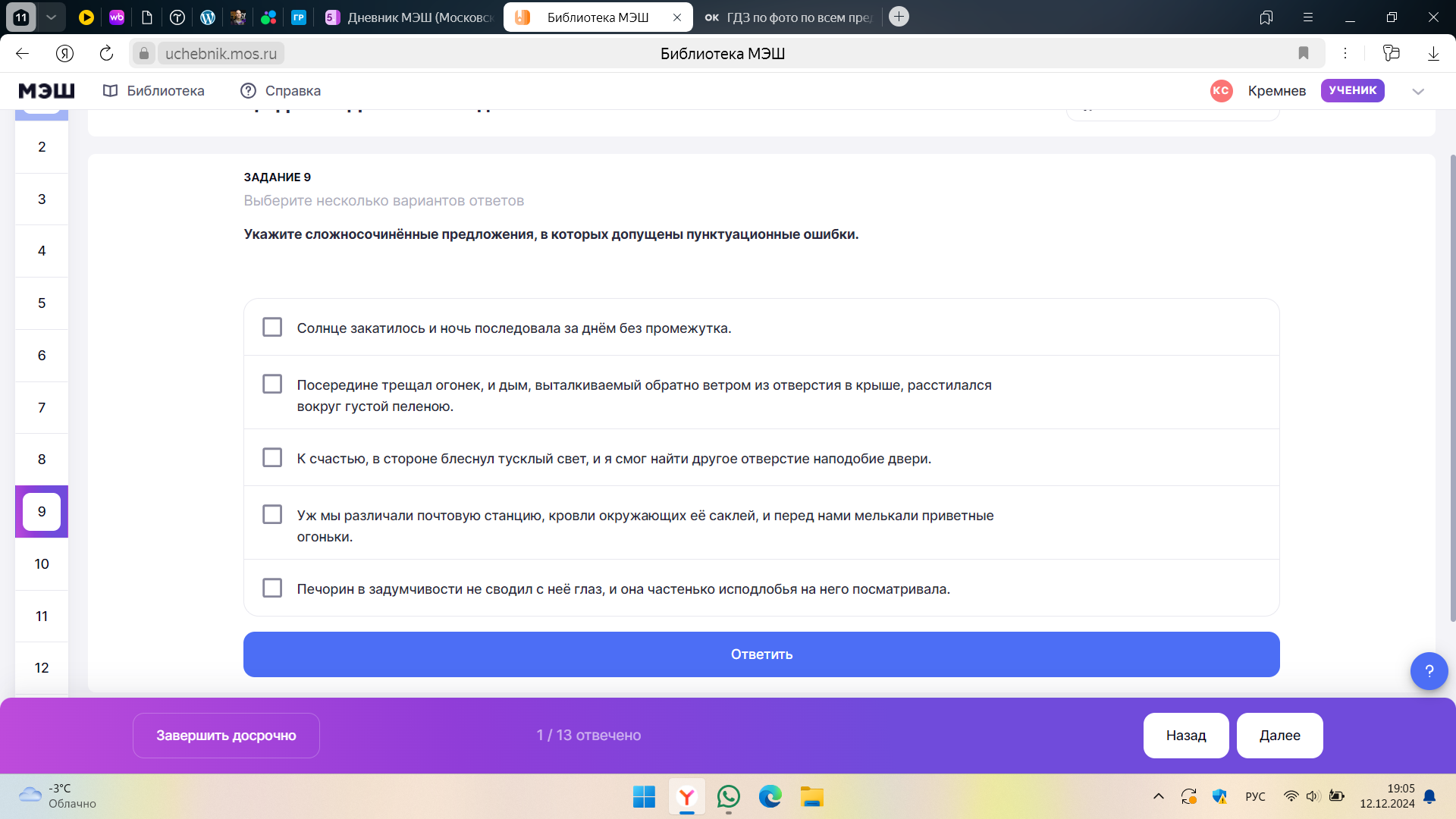Show hidden system tray icons

tap(1159, 796)
